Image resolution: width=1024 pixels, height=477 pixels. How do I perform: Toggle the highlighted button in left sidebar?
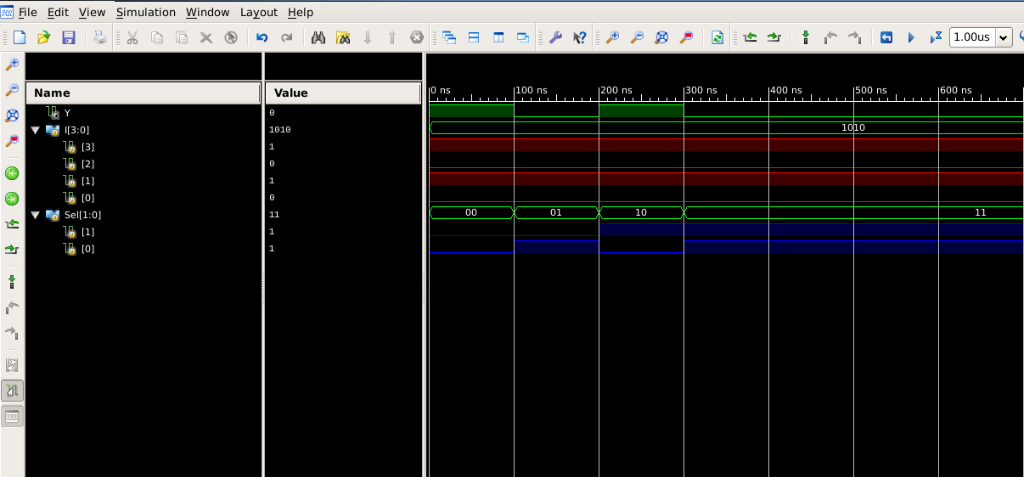[x=13, y=390]
